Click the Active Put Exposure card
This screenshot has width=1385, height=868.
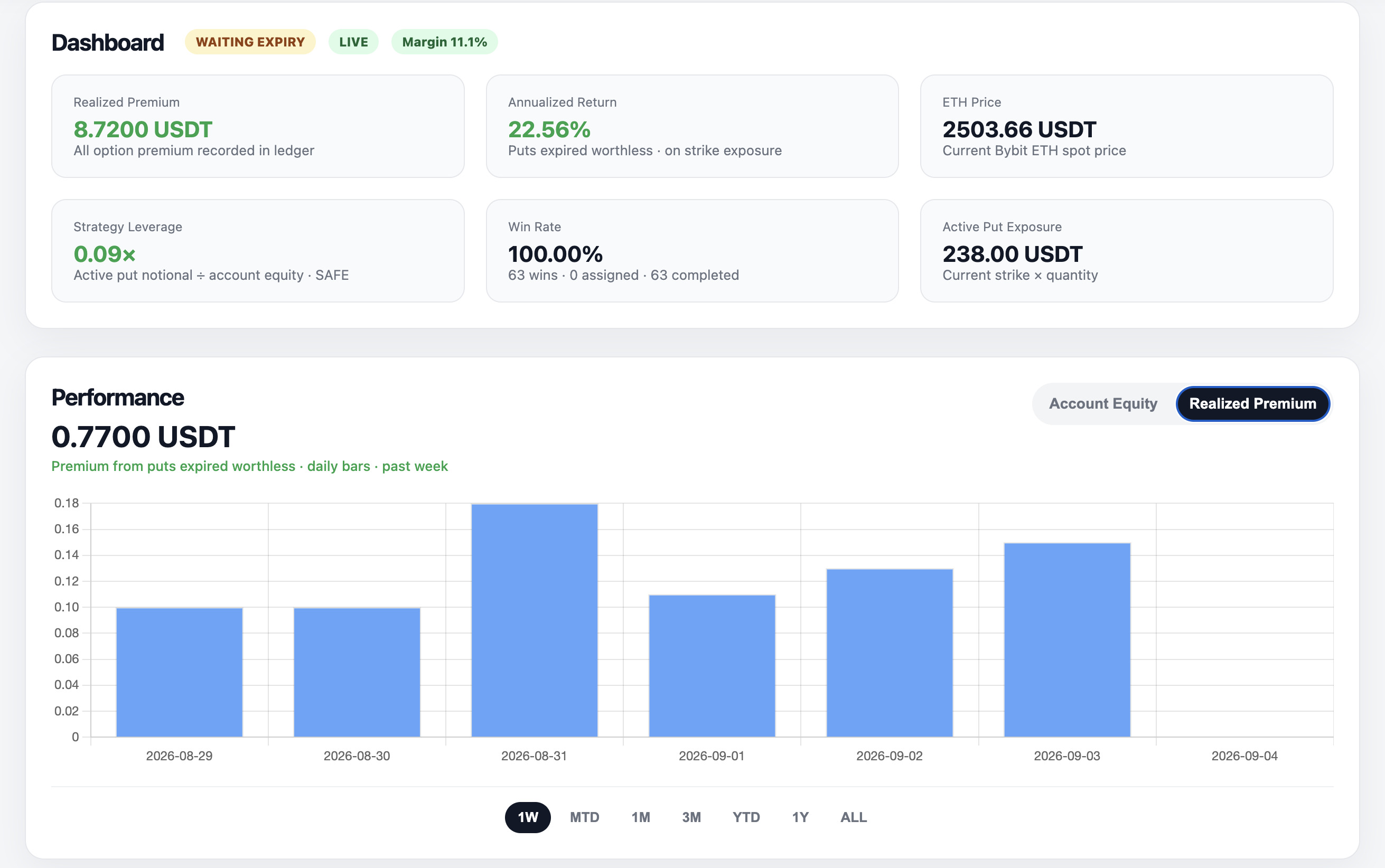[x=1127, y=251]
